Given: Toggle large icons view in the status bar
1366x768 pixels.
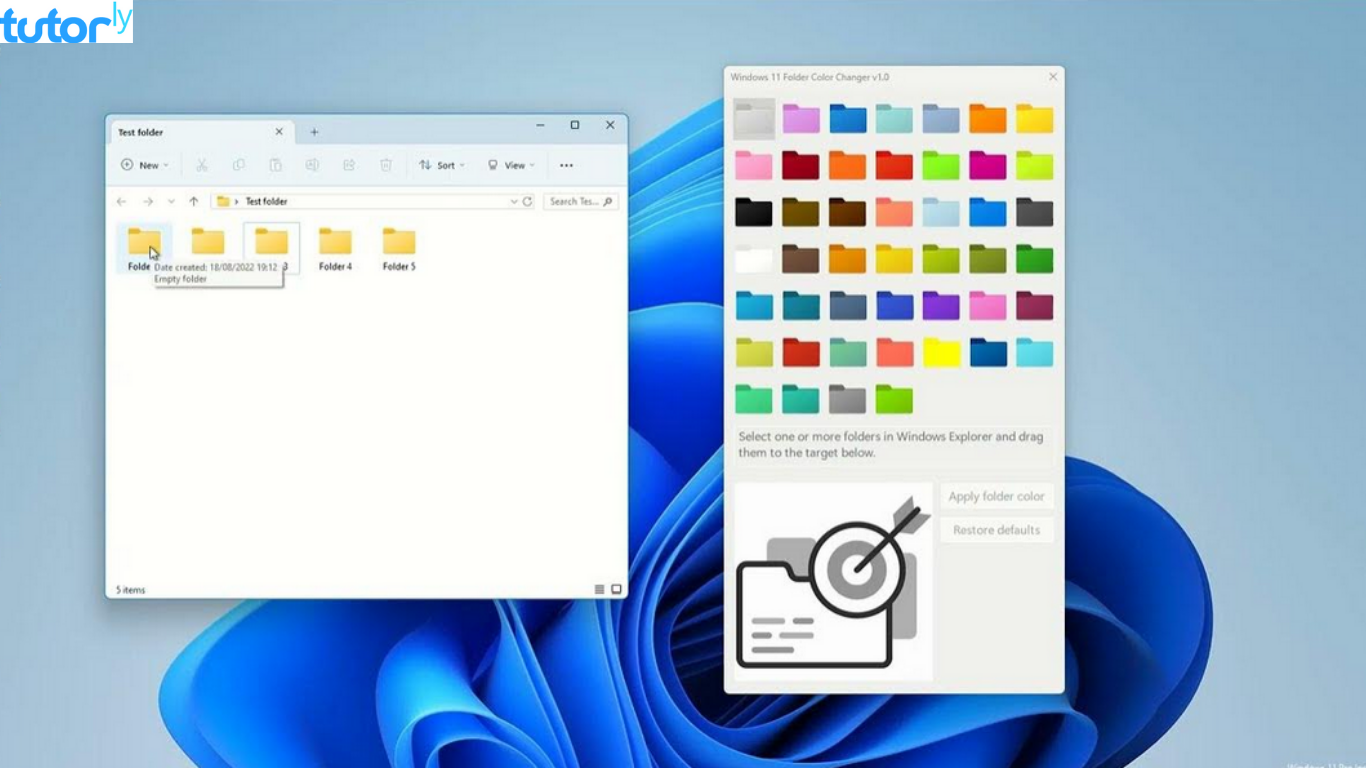Looking at the screenshot, I should pyautogui.click(x=616, y=589).
